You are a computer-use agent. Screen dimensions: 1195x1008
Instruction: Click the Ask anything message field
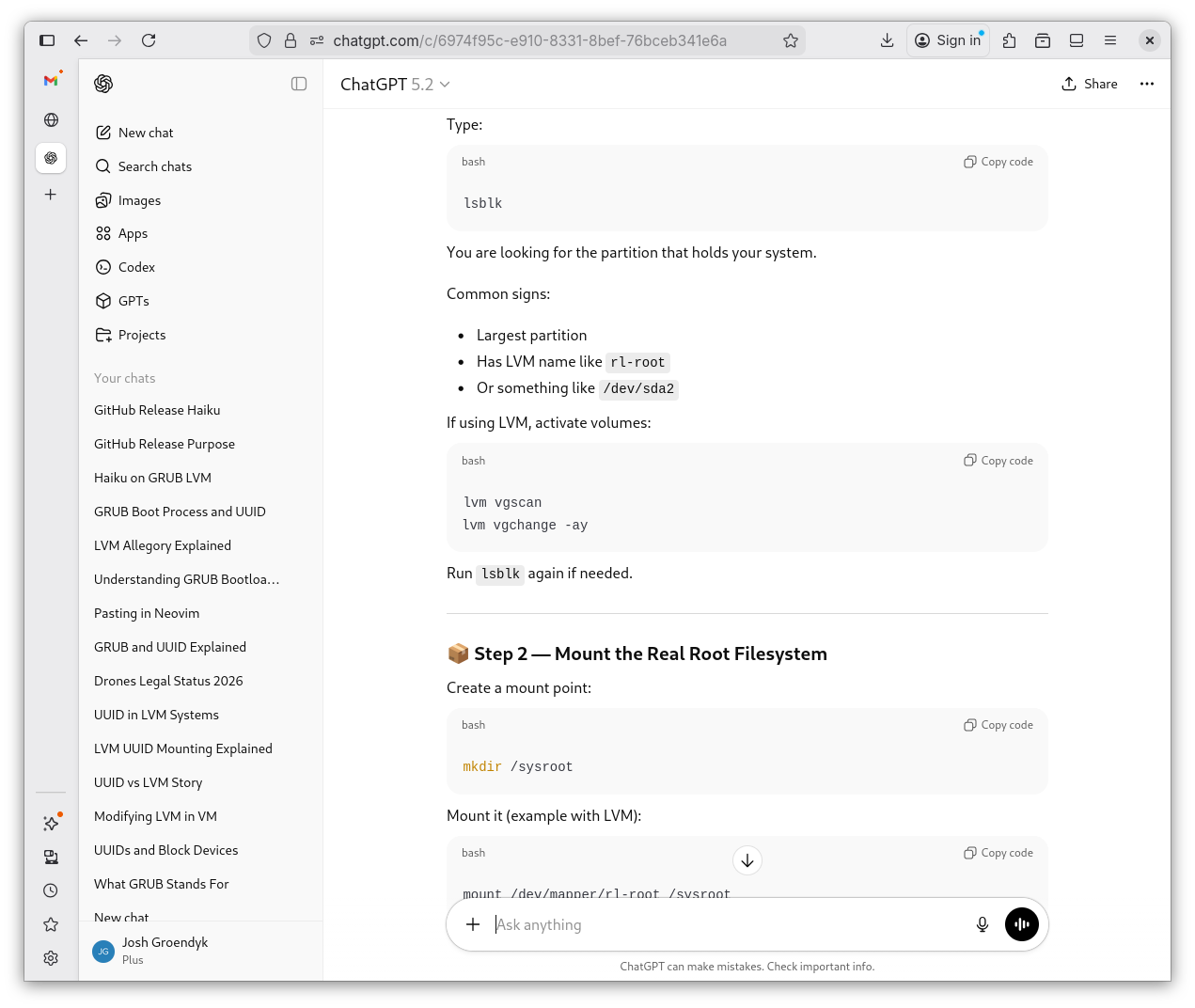(x=724, y=925)
